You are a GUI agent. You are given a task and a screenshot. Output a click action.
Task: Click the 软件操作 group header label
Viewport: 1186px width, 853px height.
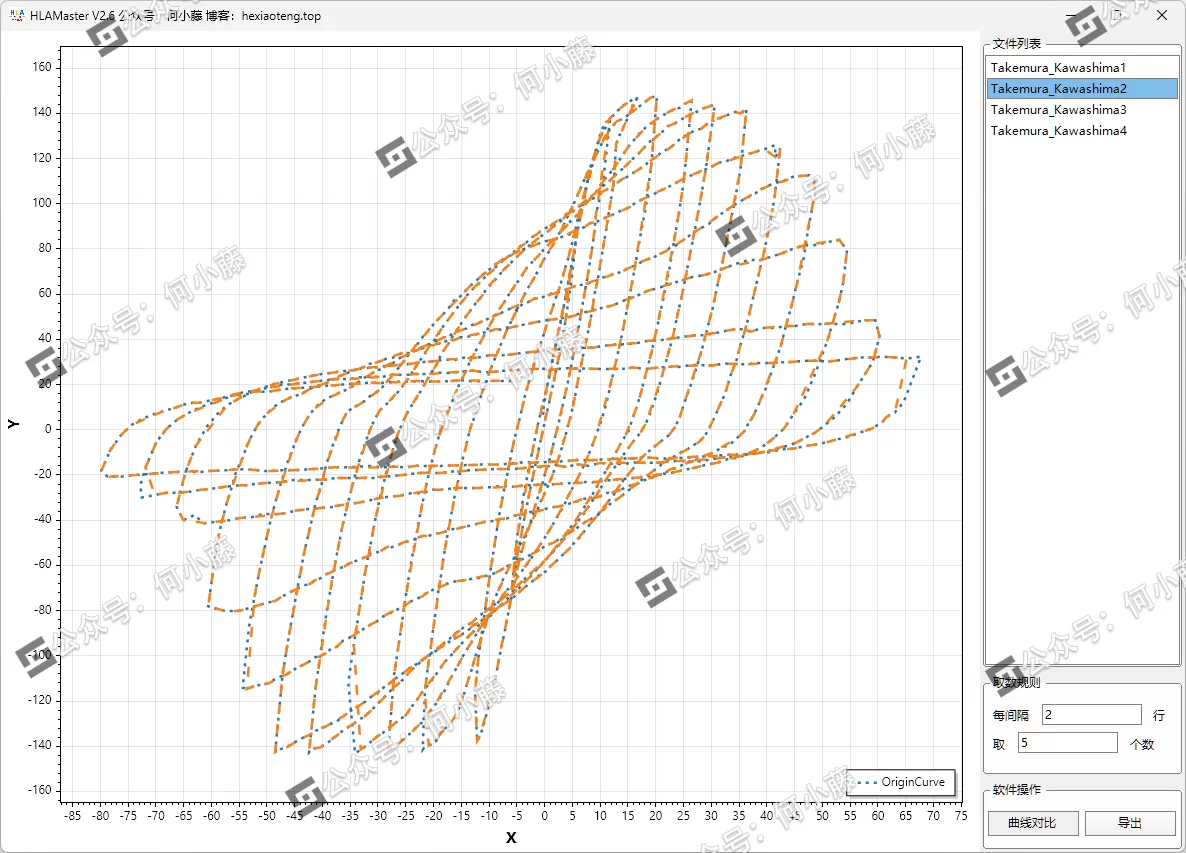tap(1016, 790)
